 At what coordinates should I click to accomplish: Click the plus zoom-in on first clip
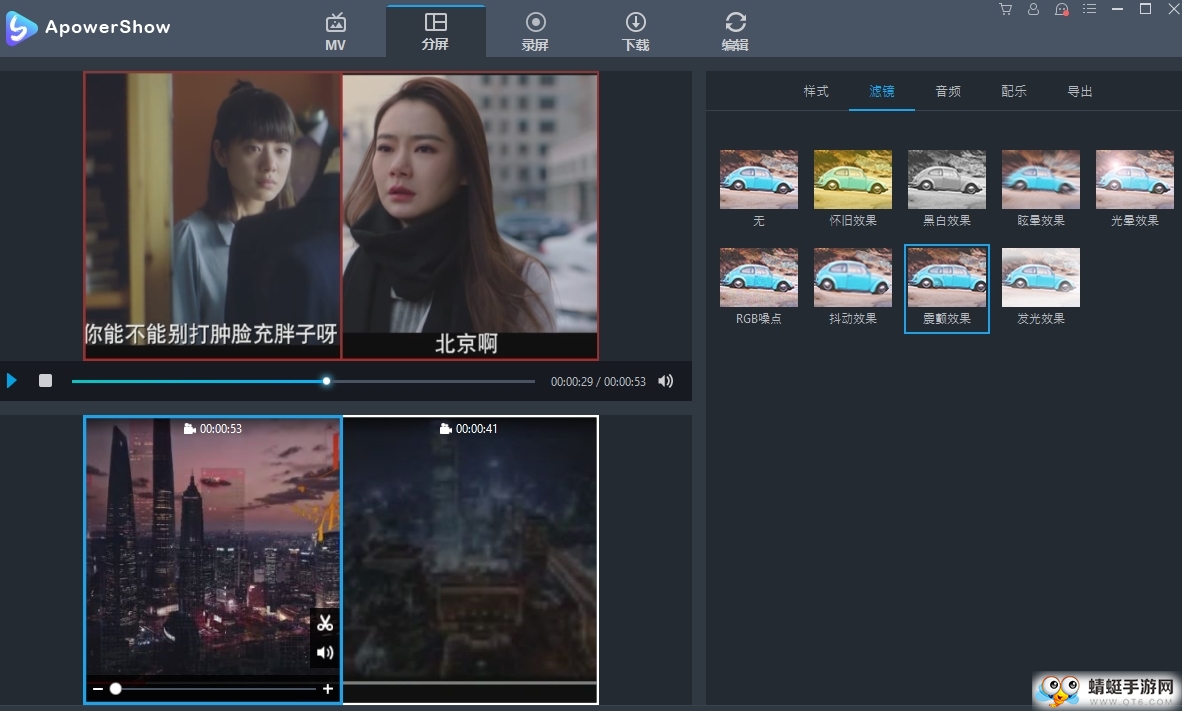coord(328,688)
